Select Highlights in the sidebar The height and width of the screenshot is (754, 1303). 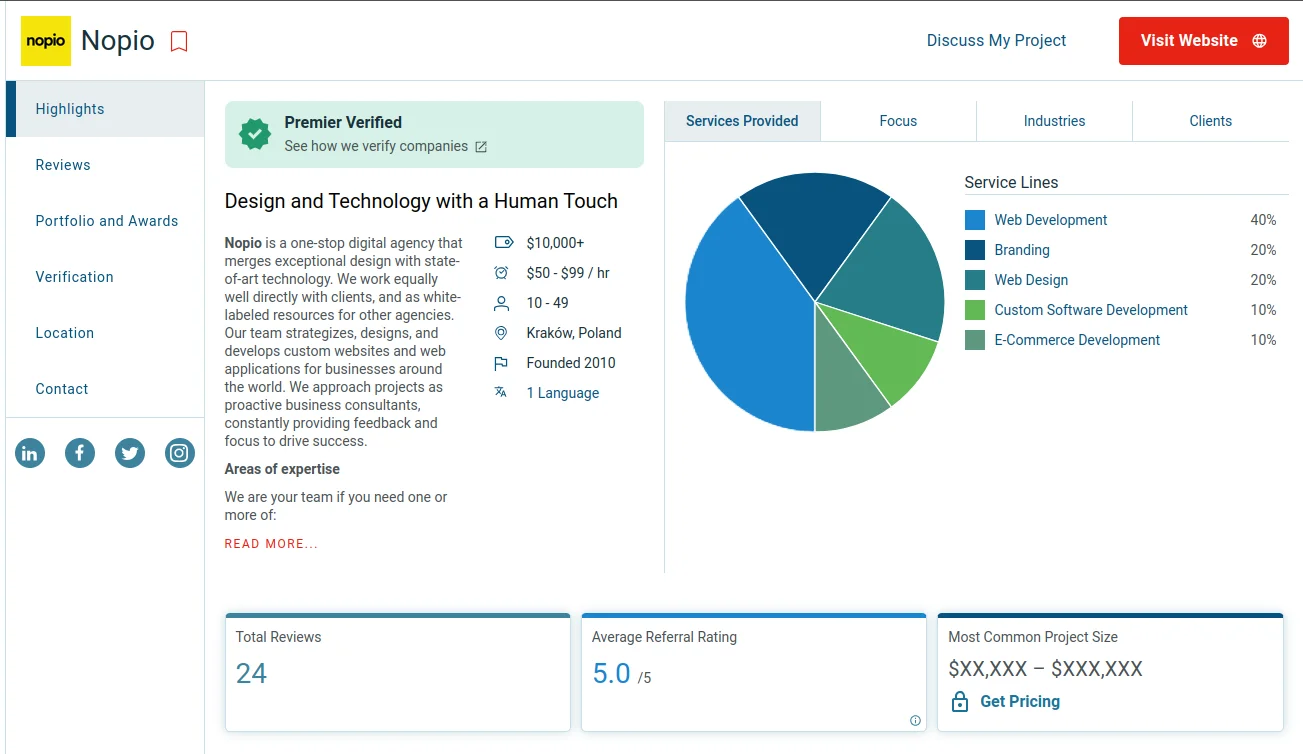(105, 109)
